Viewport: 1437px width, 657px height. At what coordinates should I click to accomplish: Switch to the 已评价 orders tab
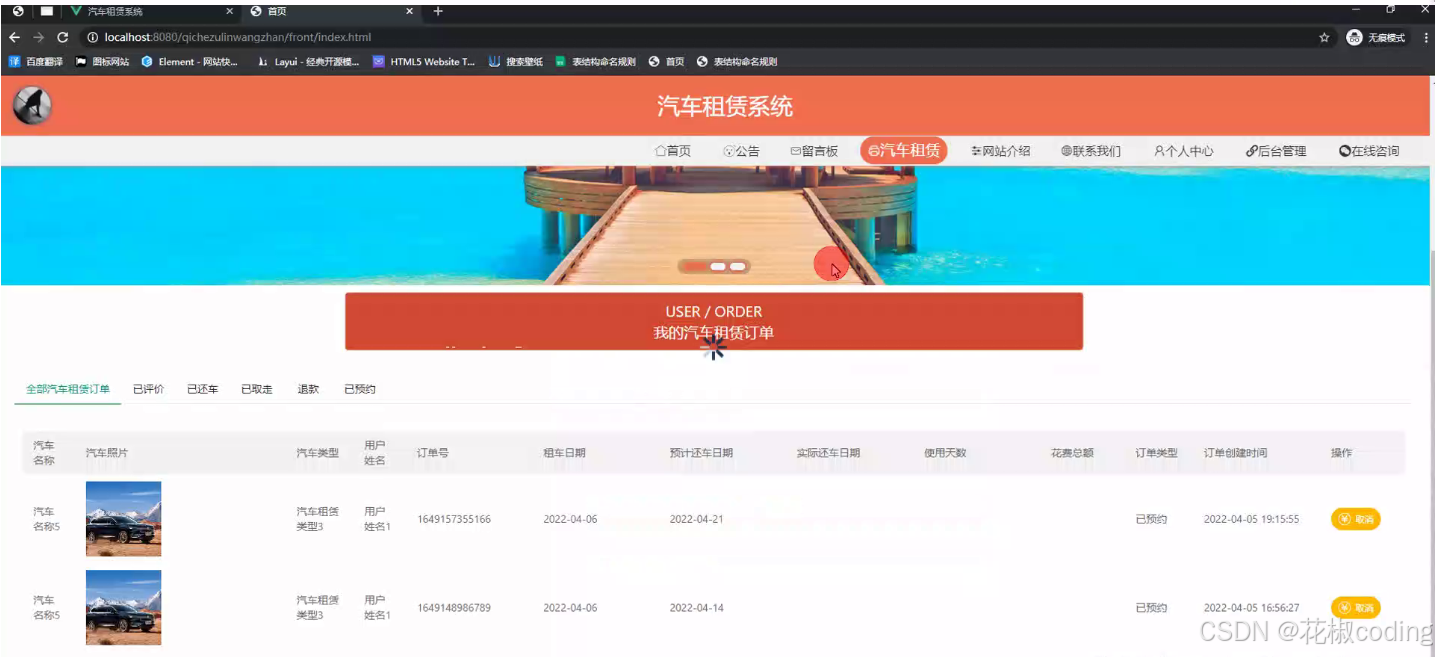(148, 389)
